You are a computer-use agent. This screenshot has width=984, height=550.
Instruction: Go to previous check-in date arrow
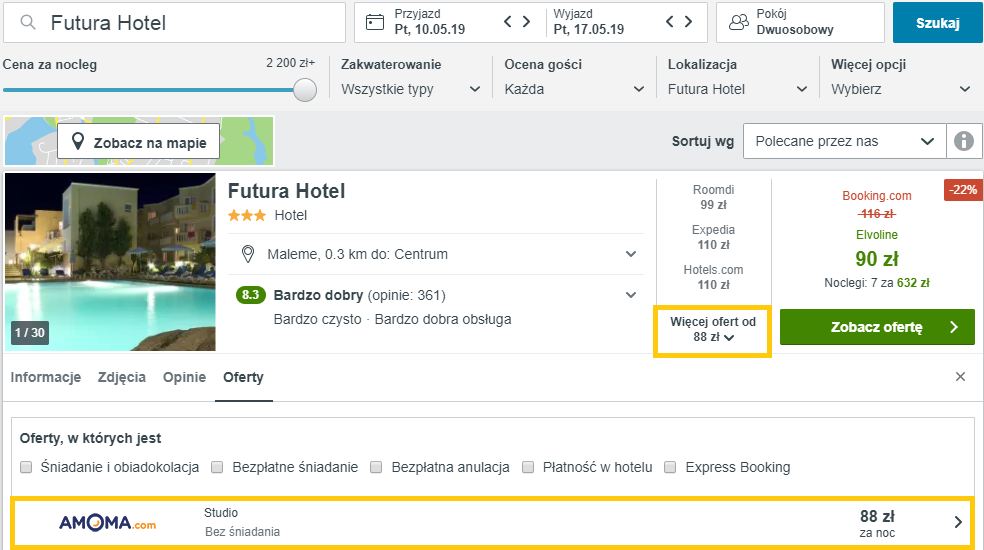508,22
